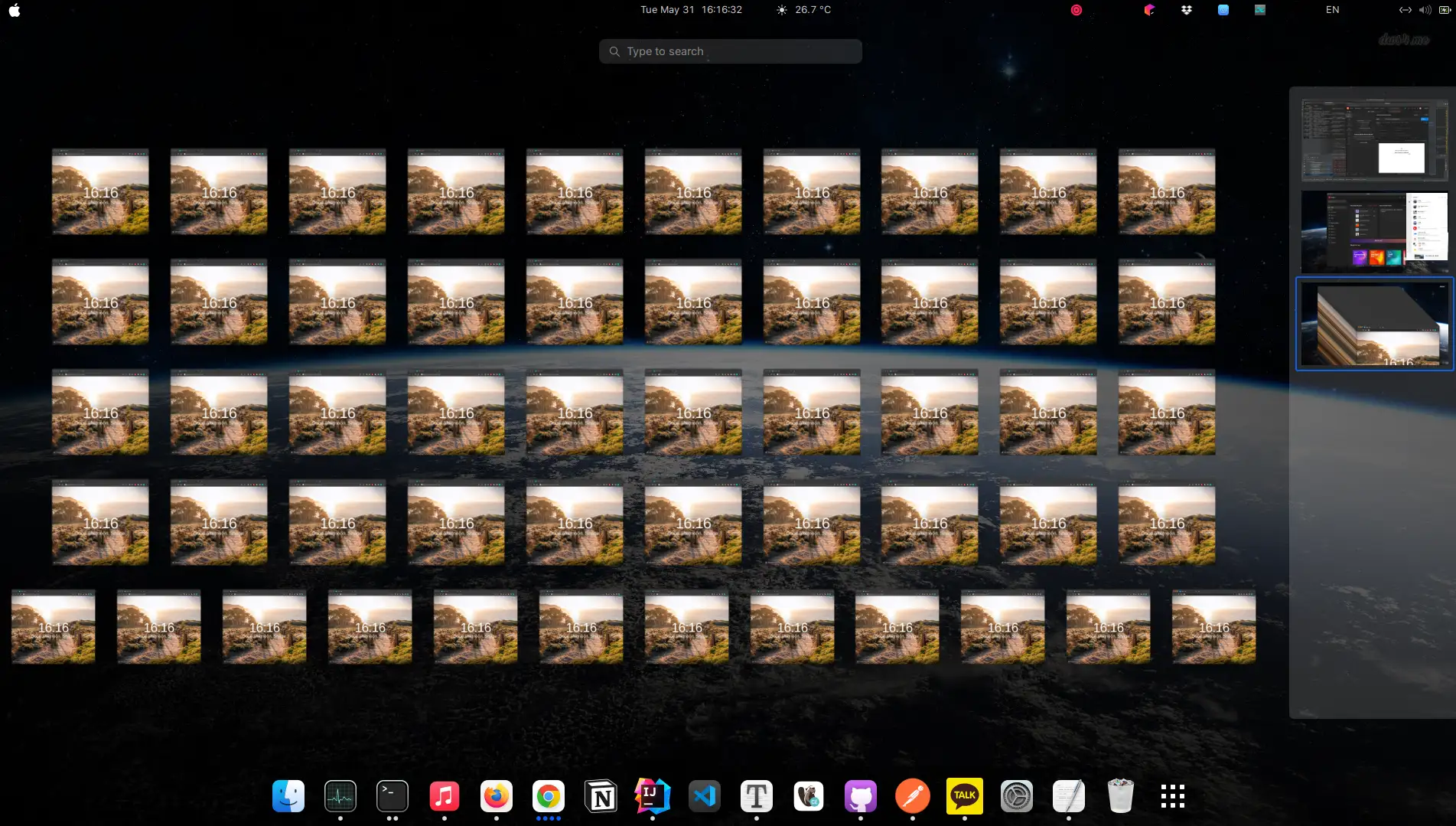Screen dimensions: 1456x826
Task: Focus the Type to search field
Action: [731, 51]
